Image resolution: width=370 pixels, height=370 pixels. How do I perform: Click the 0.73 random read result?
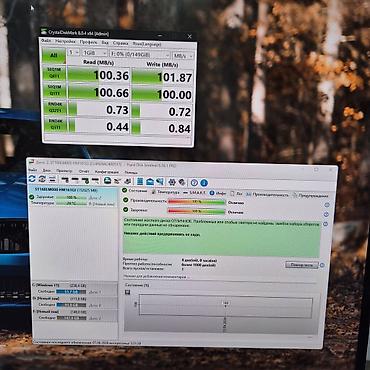tap(99, 110)
